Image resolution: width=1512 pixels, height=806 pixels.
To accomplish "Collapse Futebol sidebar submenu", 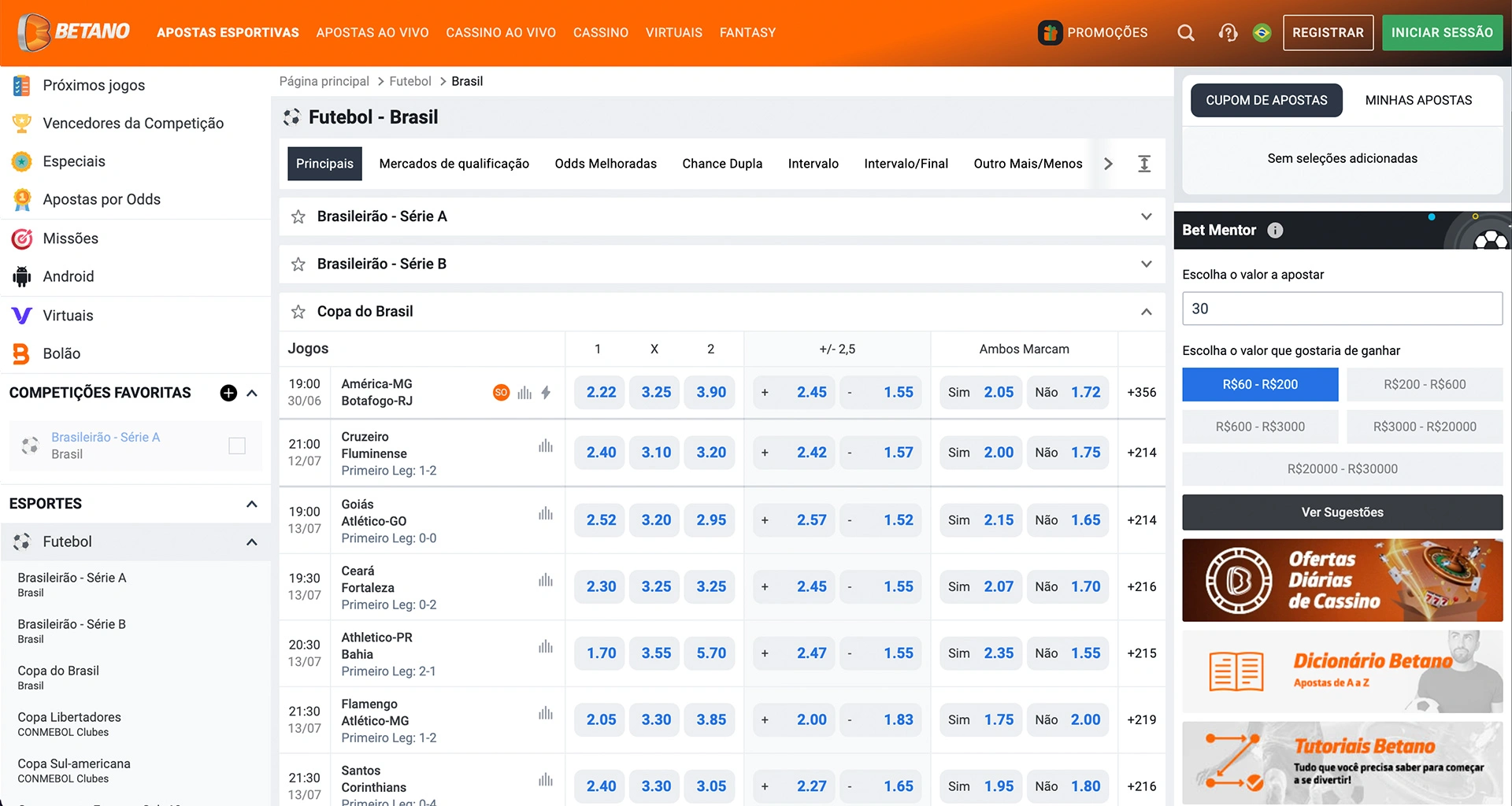I will [x=252, y=542].
